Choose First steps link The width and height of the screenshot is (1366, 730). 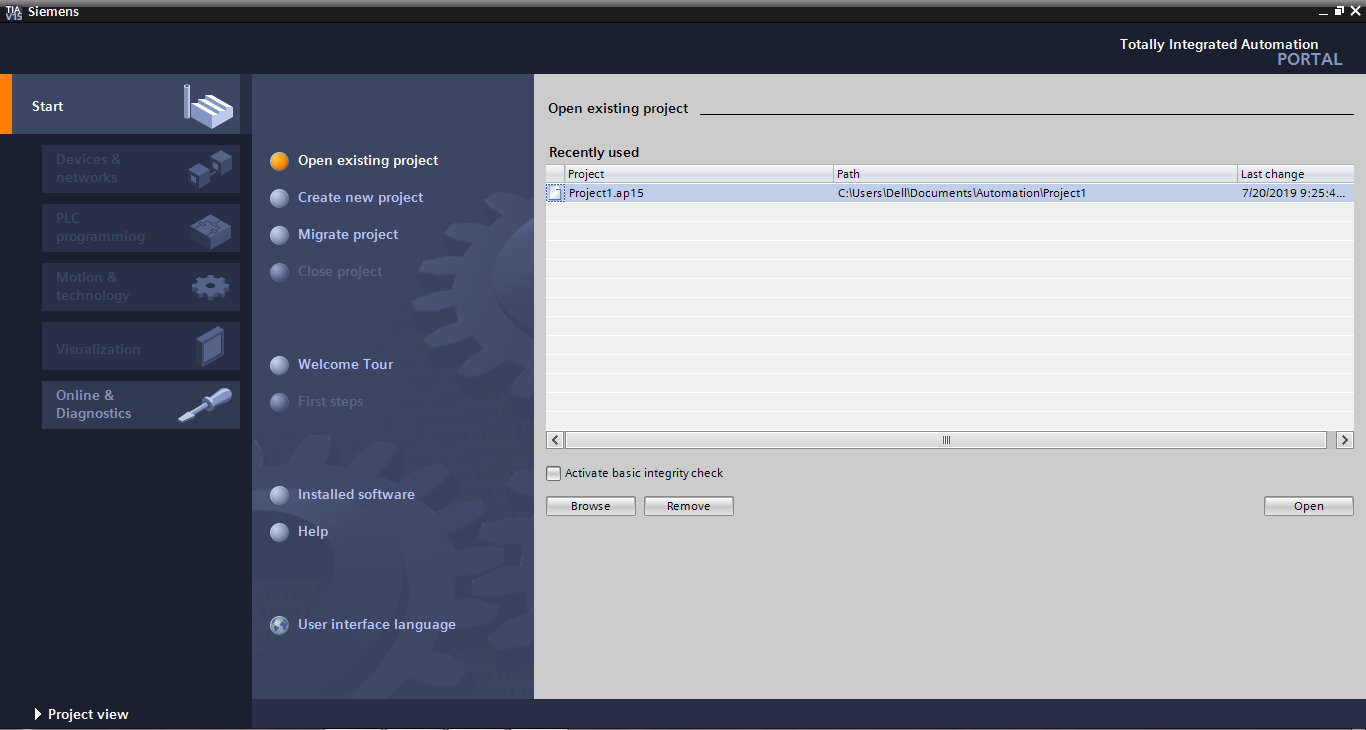(x=331, y=401)
